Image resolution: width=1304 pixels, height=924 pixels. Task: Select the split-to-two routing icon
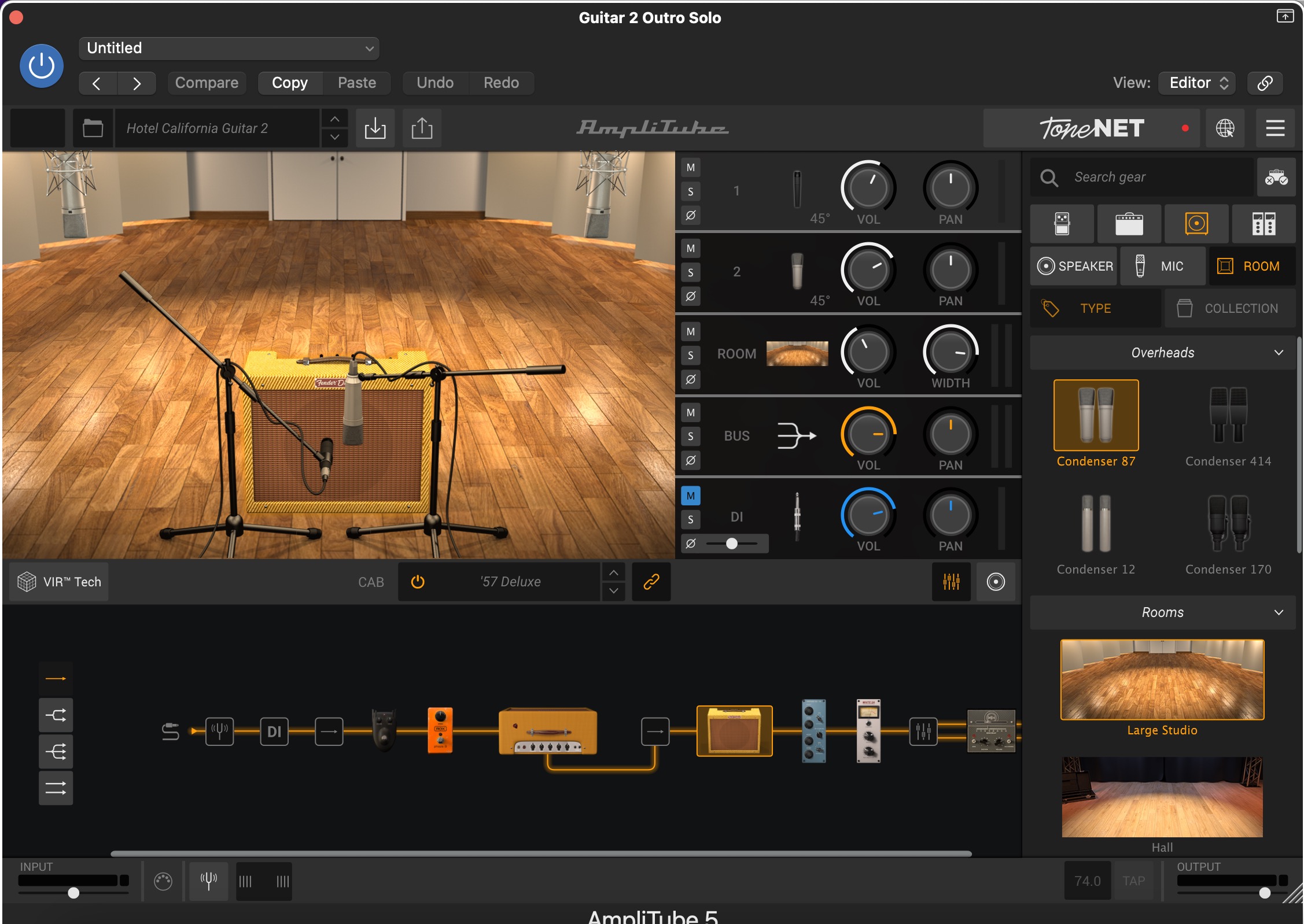coord(56,715)
